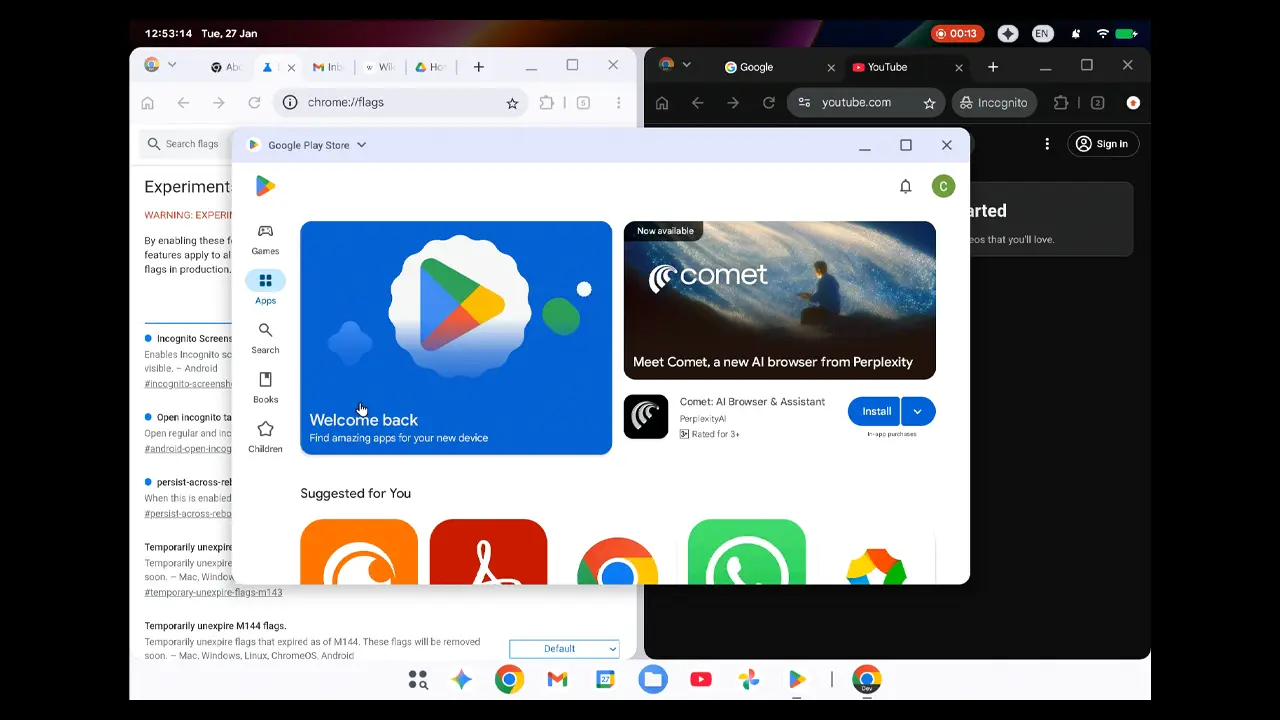The width and height of the screenshot is (1280, 720).
Task: Open the Google Play Store title bar chevron
Action: click(362, 144)
